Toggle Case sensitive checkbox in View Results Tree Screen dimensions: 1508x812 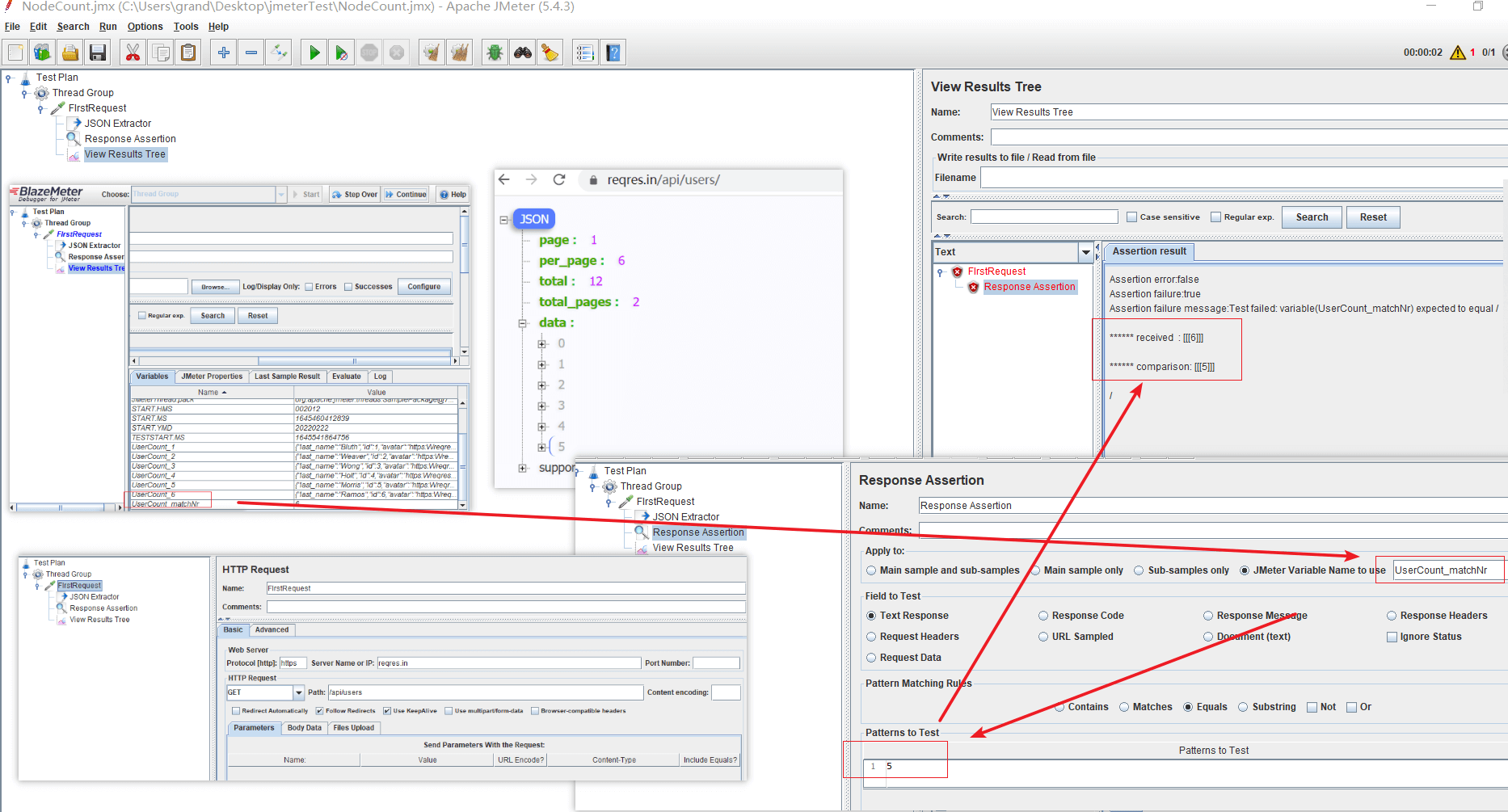[x=1132, y=217]
